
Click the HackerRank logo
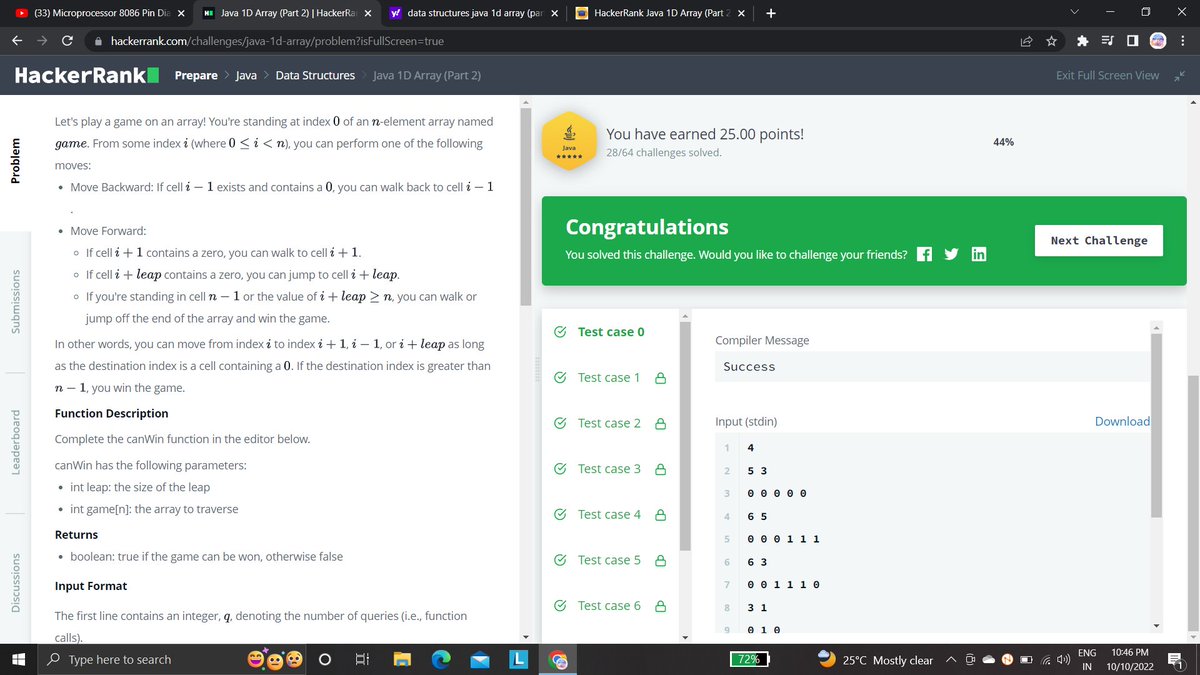click(87, 75)
